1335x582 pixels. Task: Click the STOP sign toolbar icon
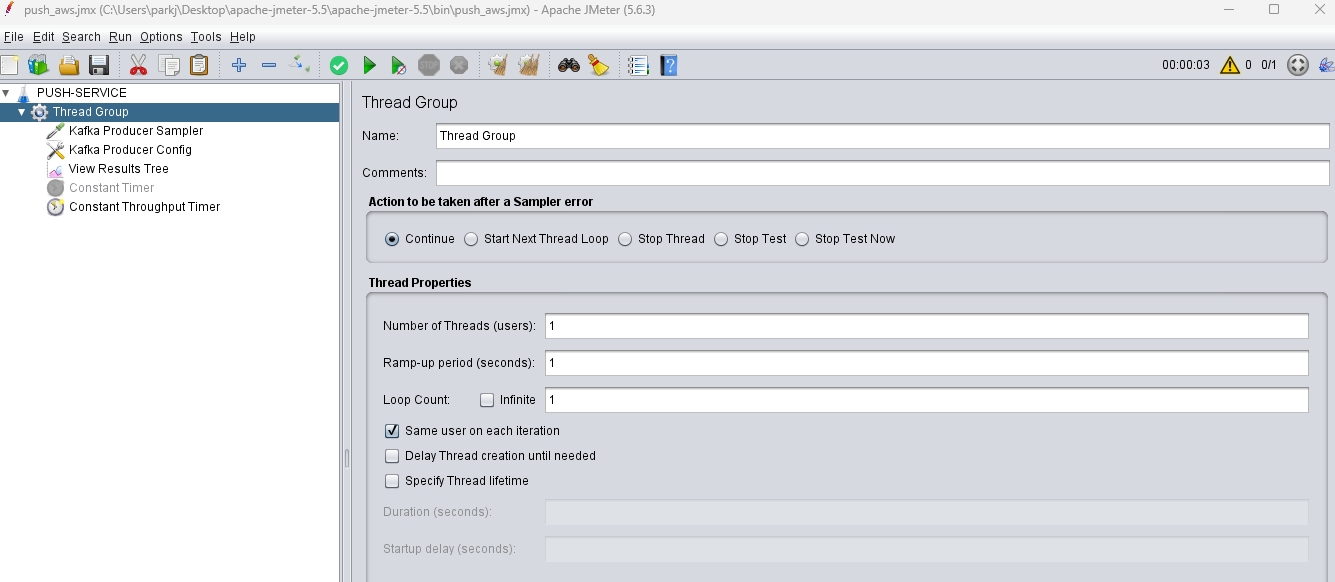point(429,65)
